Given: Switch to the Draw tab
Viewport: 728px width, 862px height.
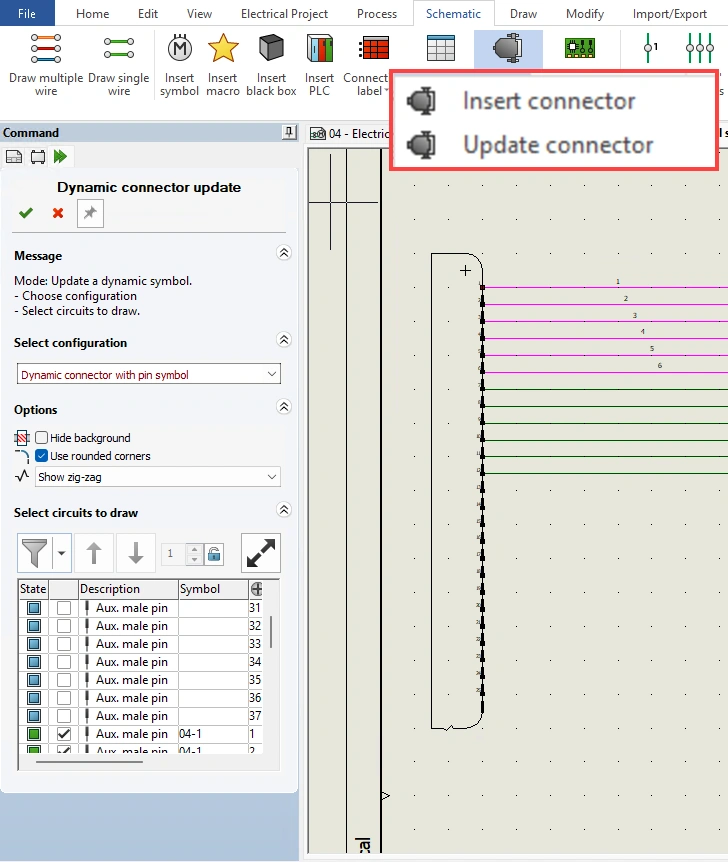Looking at the screenshot, I should coord(523,14).
